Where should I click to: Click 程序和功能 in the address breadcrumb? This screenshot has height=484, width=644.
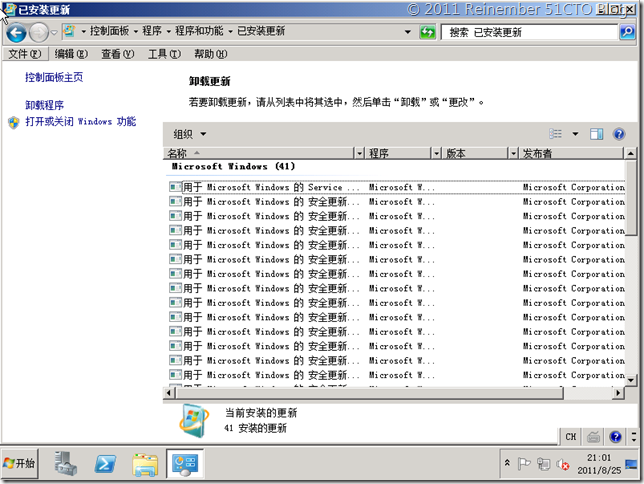pos(199,31)
